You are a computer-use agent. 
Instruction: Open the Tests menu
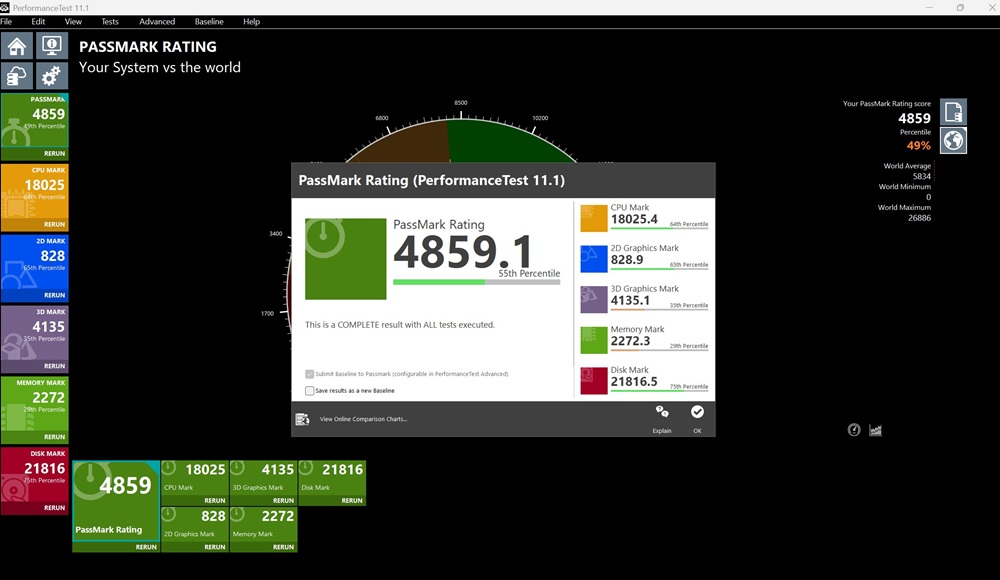pos(110,21)
